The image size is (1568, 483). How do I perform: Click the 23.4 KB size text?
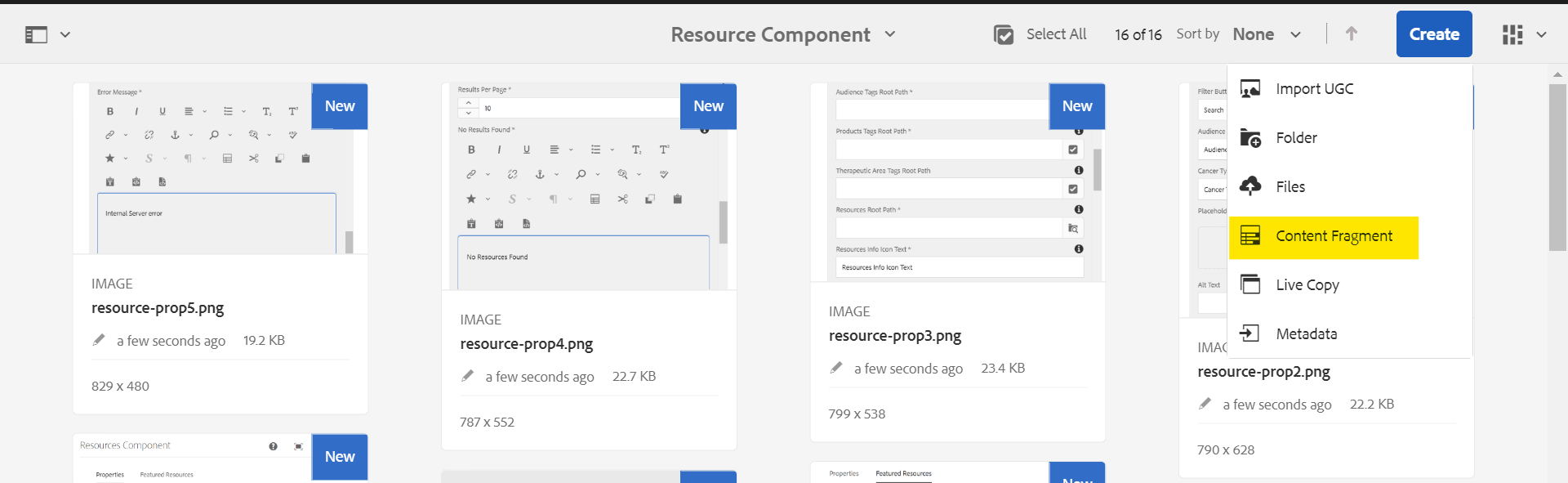tap(1003, 368)
